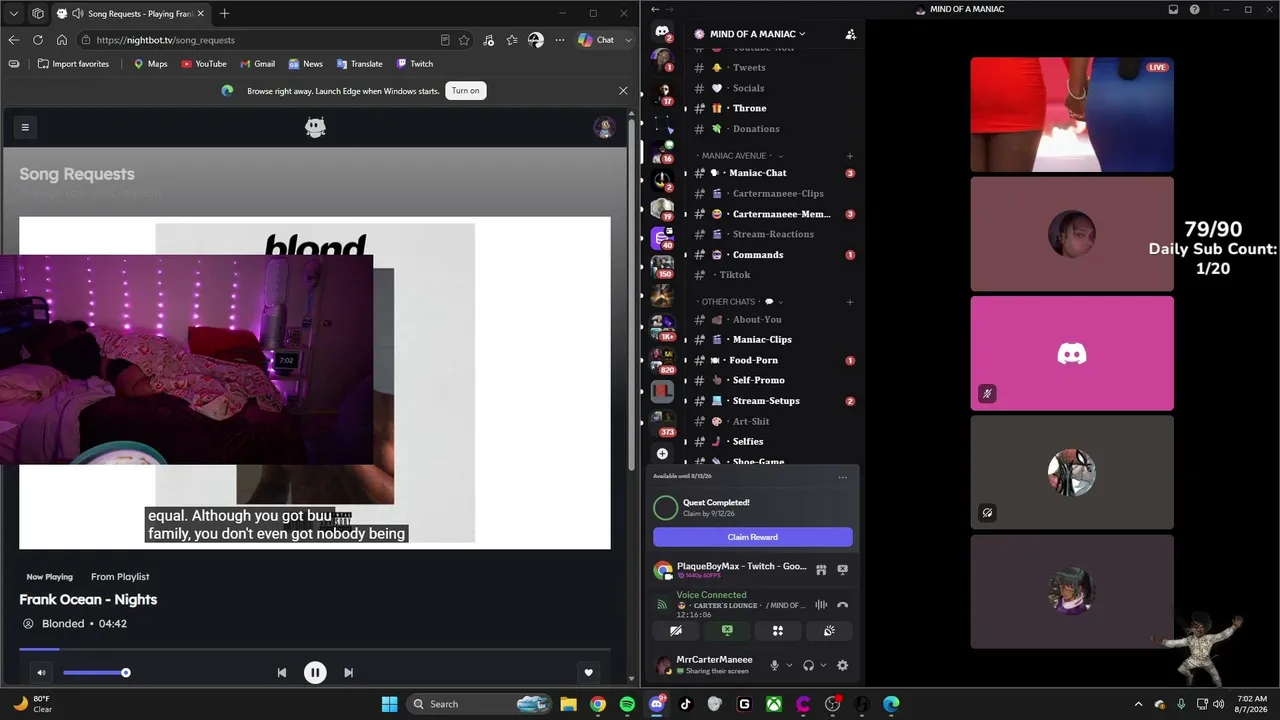Open Edge reader view icon
The image size is (1280, 720).
(445, 40)
